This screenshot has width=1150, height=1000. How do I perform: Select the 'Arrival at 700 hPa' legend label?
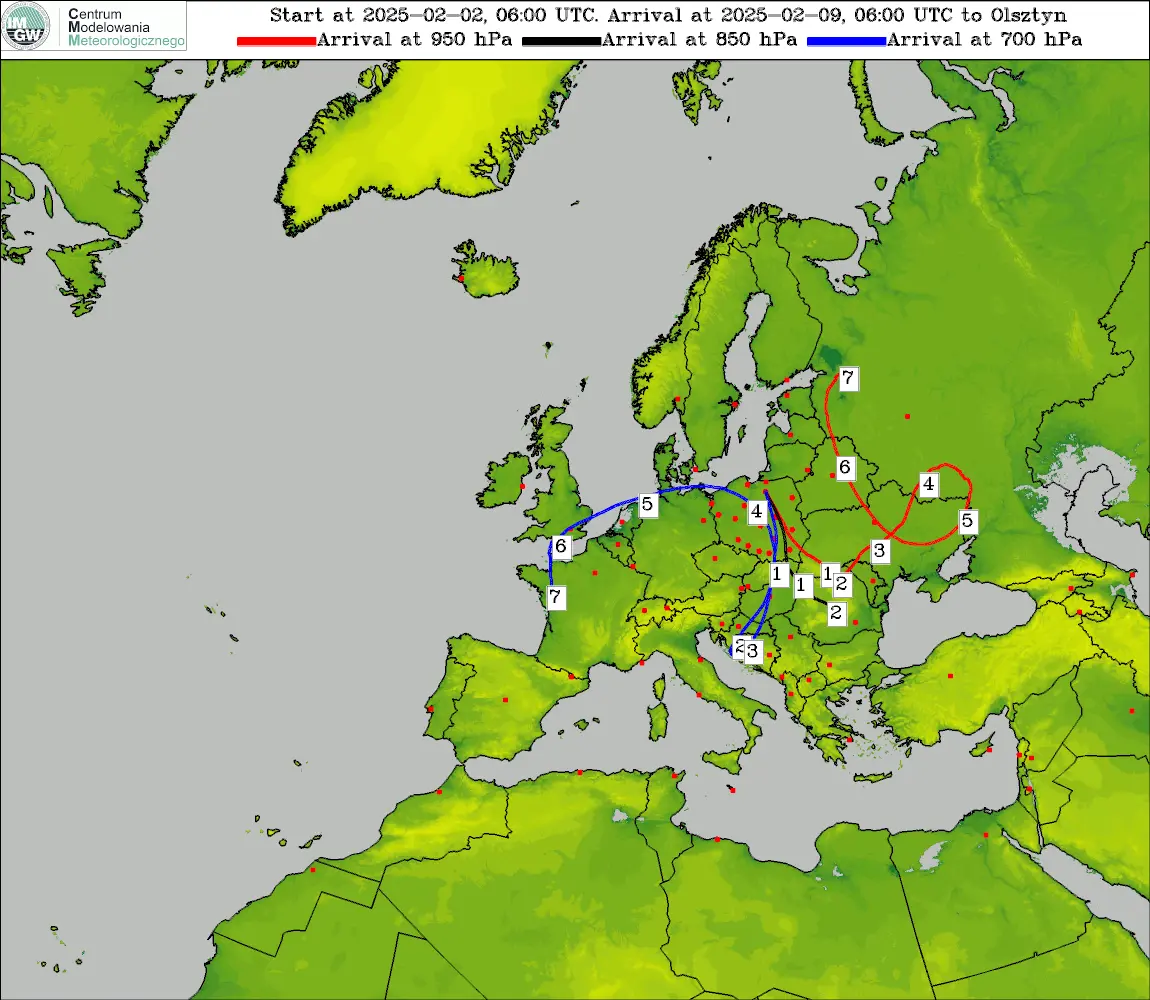pos(984,40)
